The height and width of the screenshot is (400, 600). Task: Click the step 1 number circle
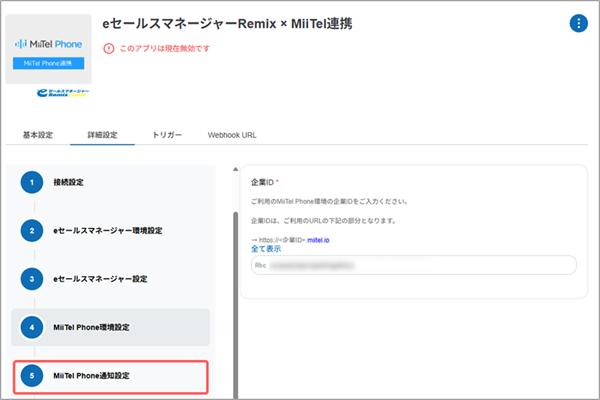(x=32, y=182)
